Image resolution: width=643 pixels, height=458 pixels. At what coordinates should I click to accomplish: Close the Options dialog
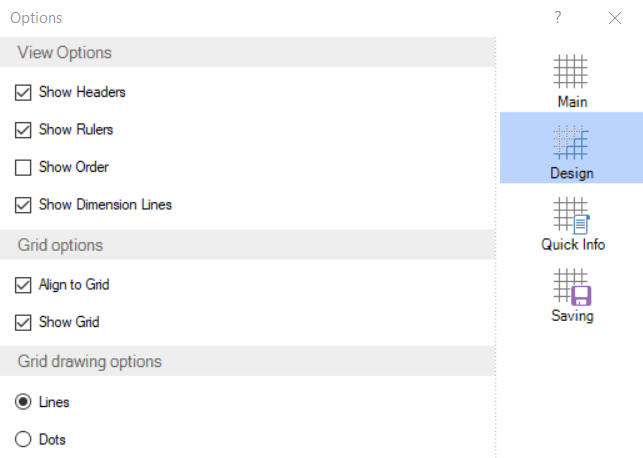[614, 17]
